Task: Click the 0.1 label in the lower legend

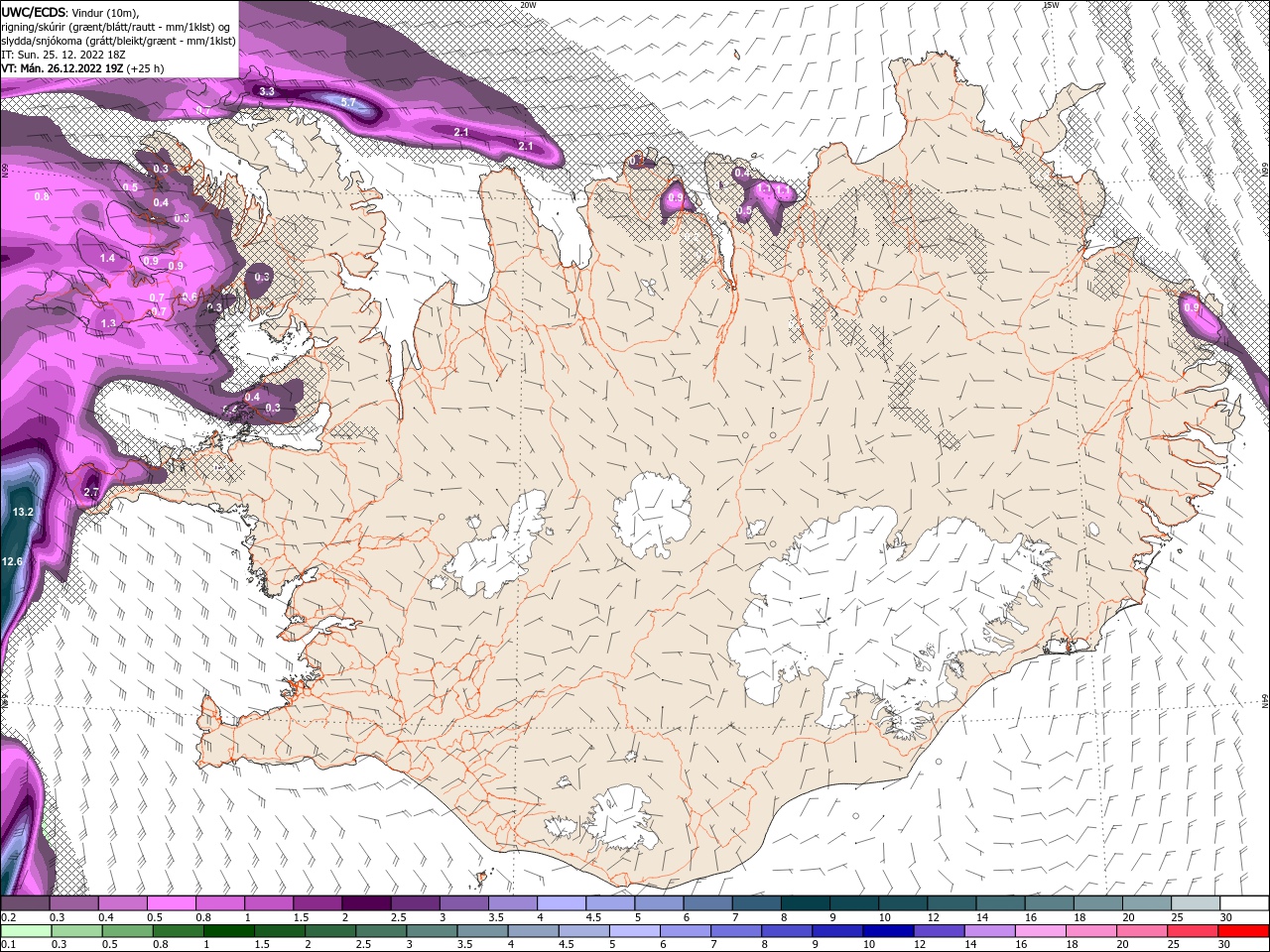Action: [x=8, y=945]
